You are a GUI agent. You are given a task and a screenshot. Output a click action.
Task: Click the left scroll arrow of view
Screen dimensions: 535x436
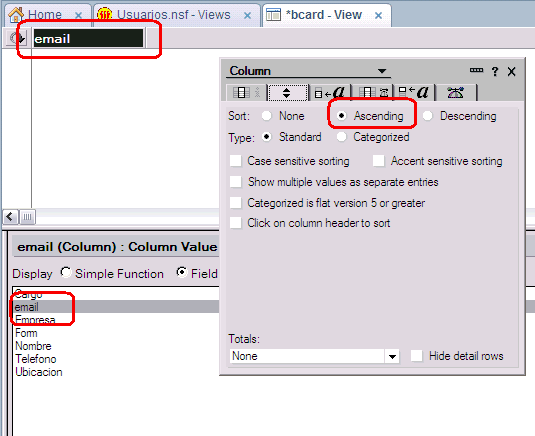[x=10, y=217]
